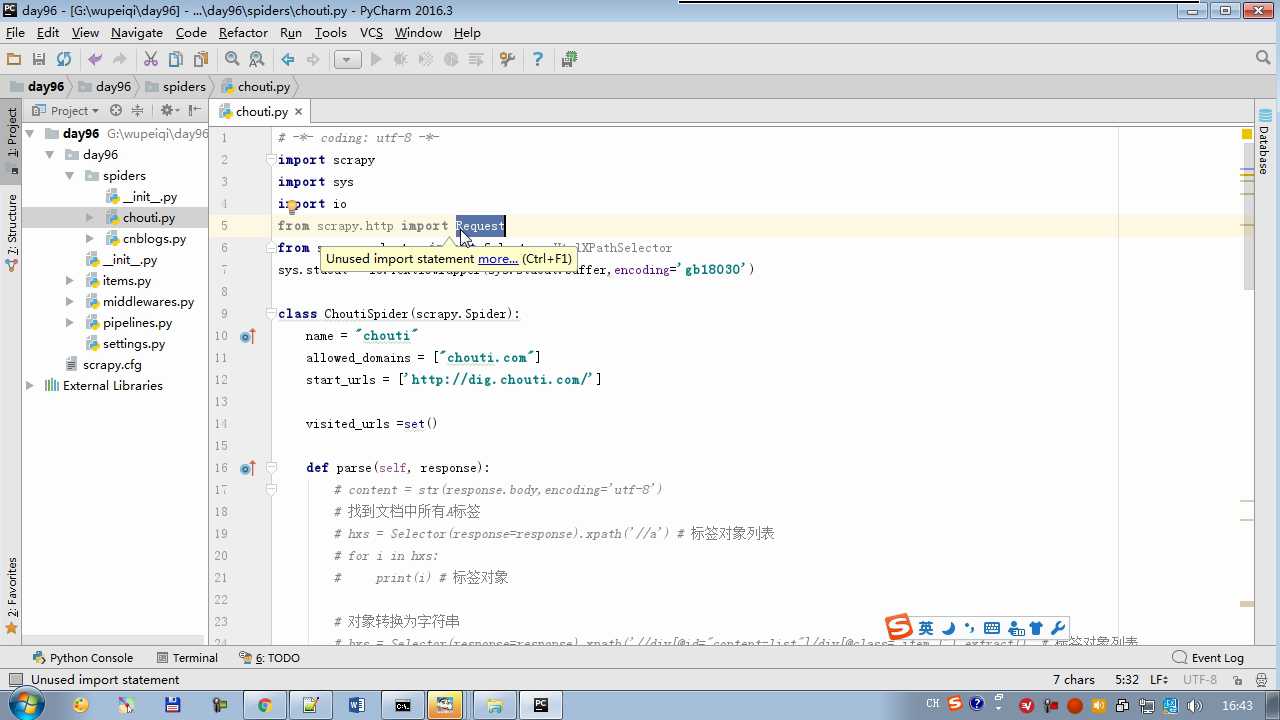Navigate Back with the left arrow icon
The width and height of the screenshot is (1280, 720).
pyautogui.click(x=288, y=60)
